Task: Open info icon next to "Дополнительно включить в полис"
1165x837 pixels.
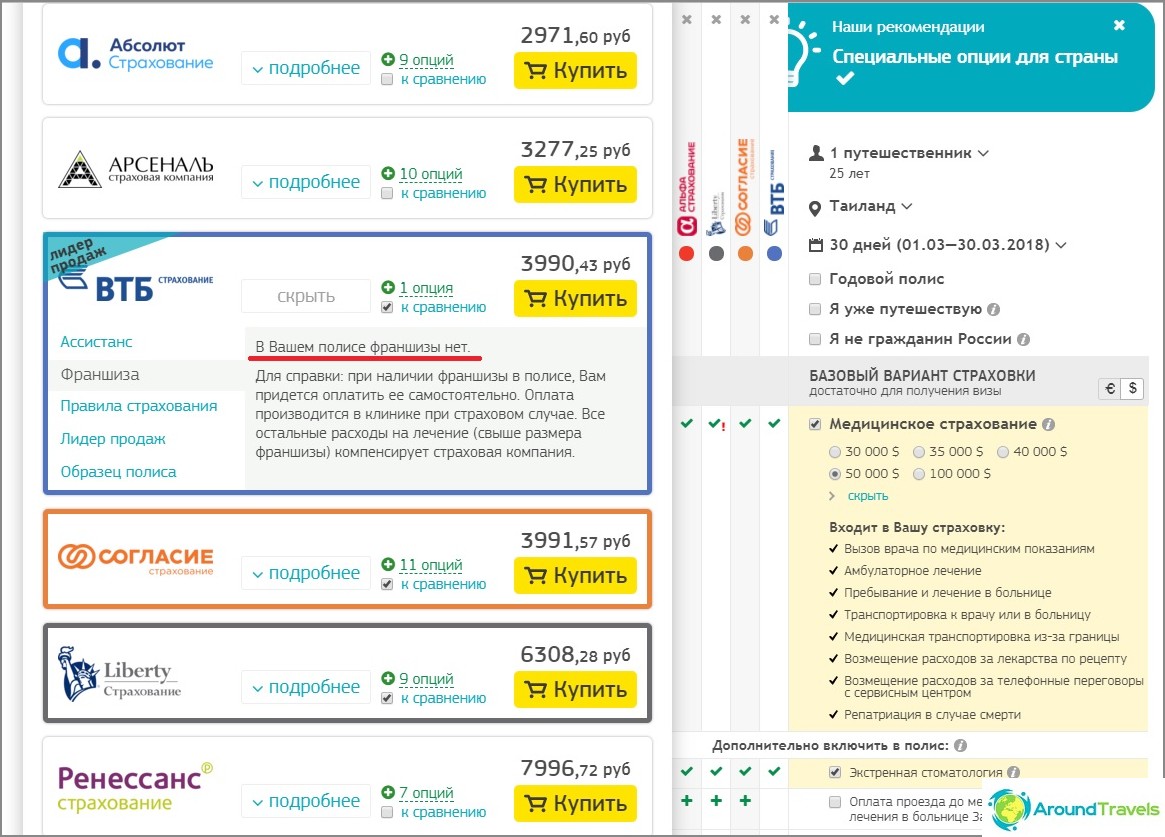Action: (961, 746)
